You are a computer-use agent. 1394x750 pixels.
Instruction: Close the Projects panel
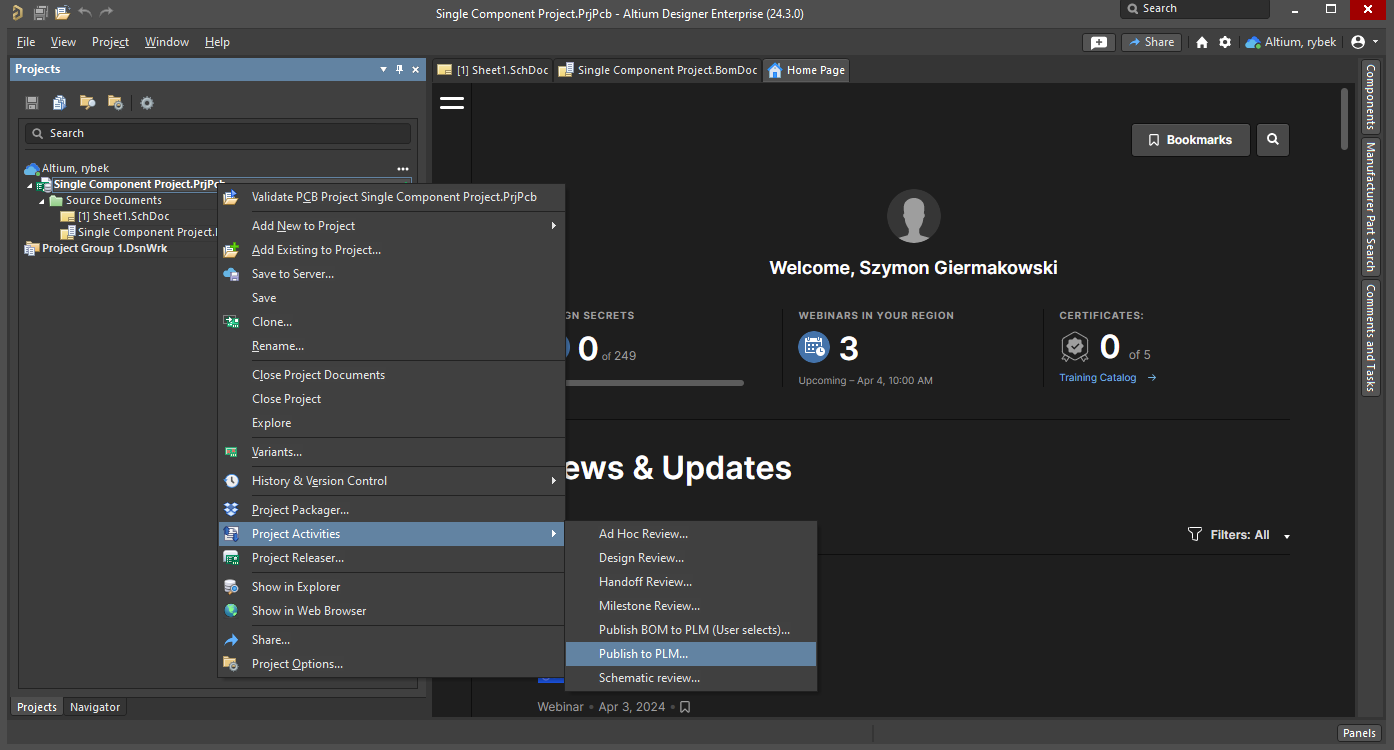pos(416,69)
